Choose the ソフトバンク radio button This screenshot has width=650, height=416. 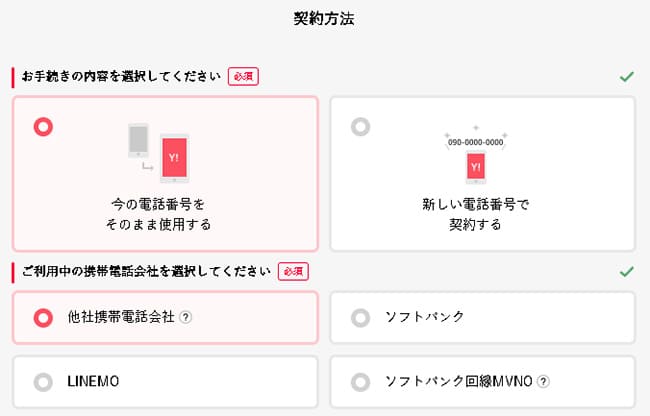360,317
